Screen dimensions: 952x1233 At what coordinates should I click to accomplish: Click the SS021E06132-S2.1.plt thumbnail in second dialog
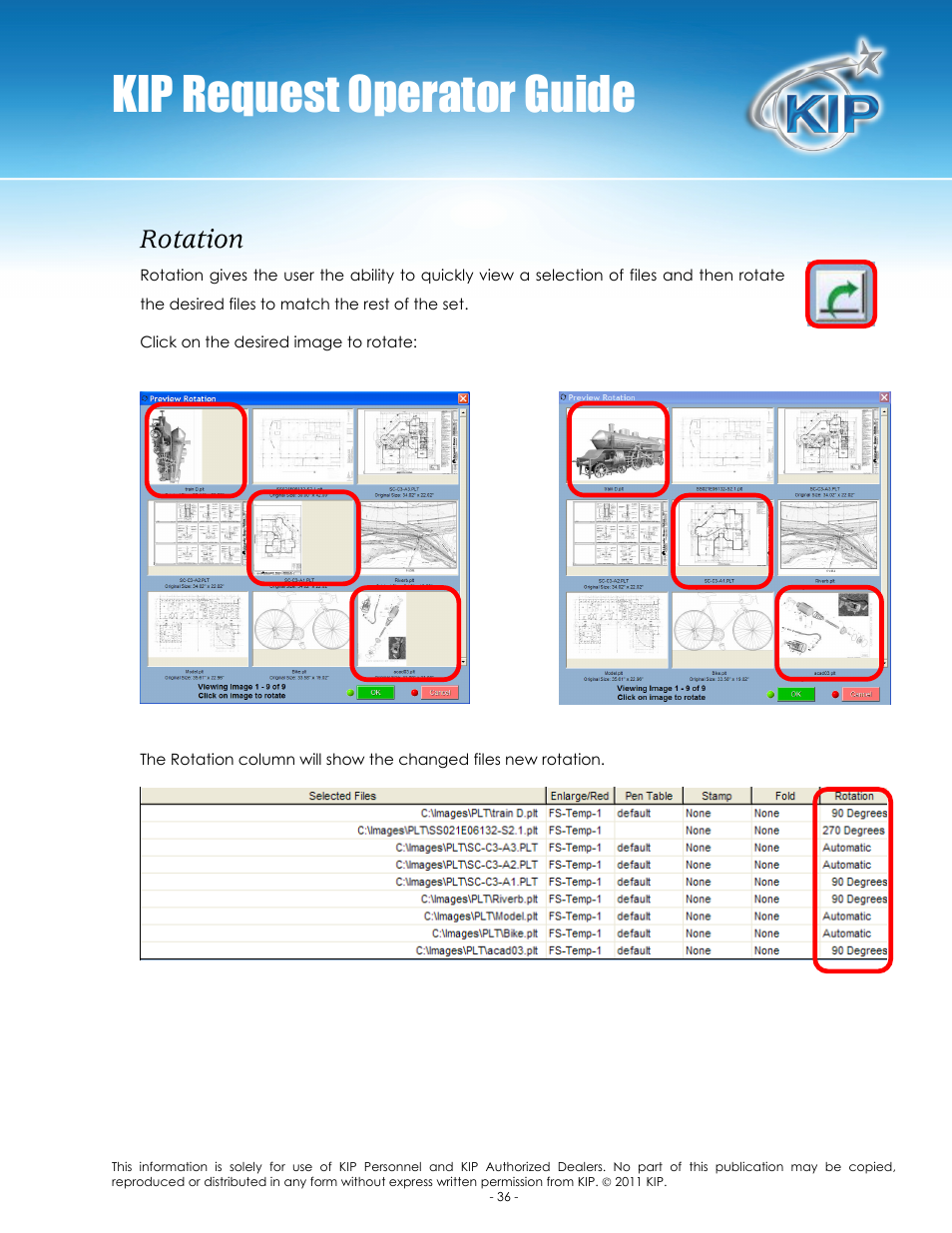coord(722,446)
